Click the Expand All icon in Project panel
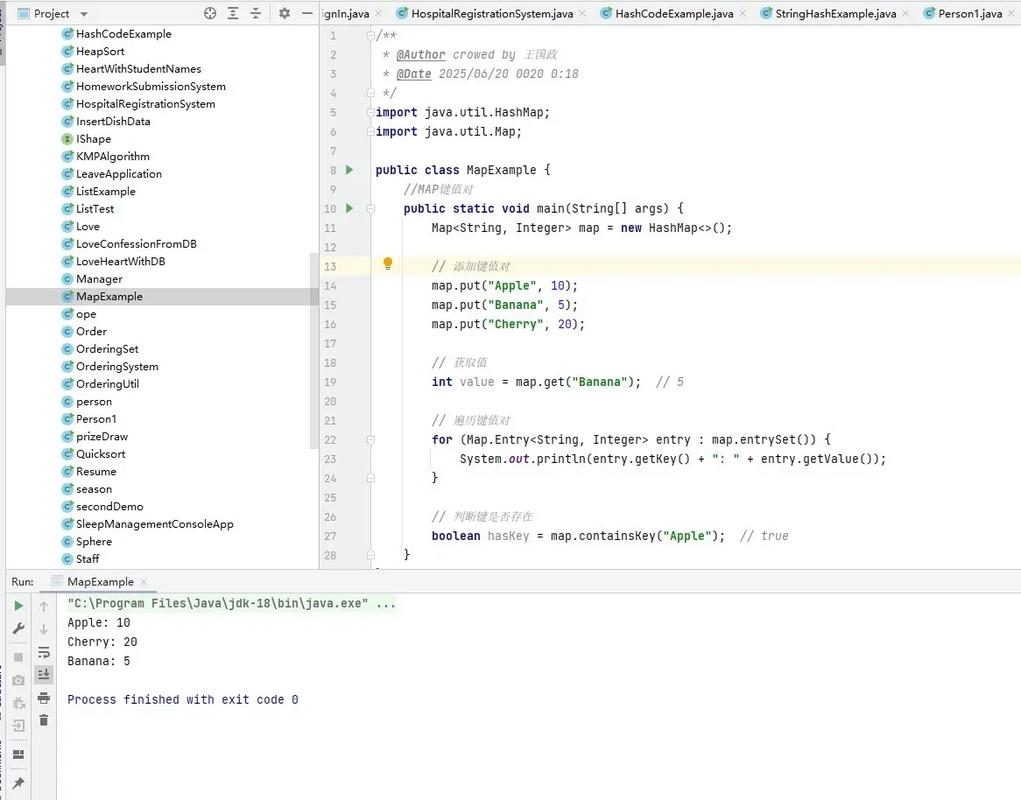 pos(232,13)
